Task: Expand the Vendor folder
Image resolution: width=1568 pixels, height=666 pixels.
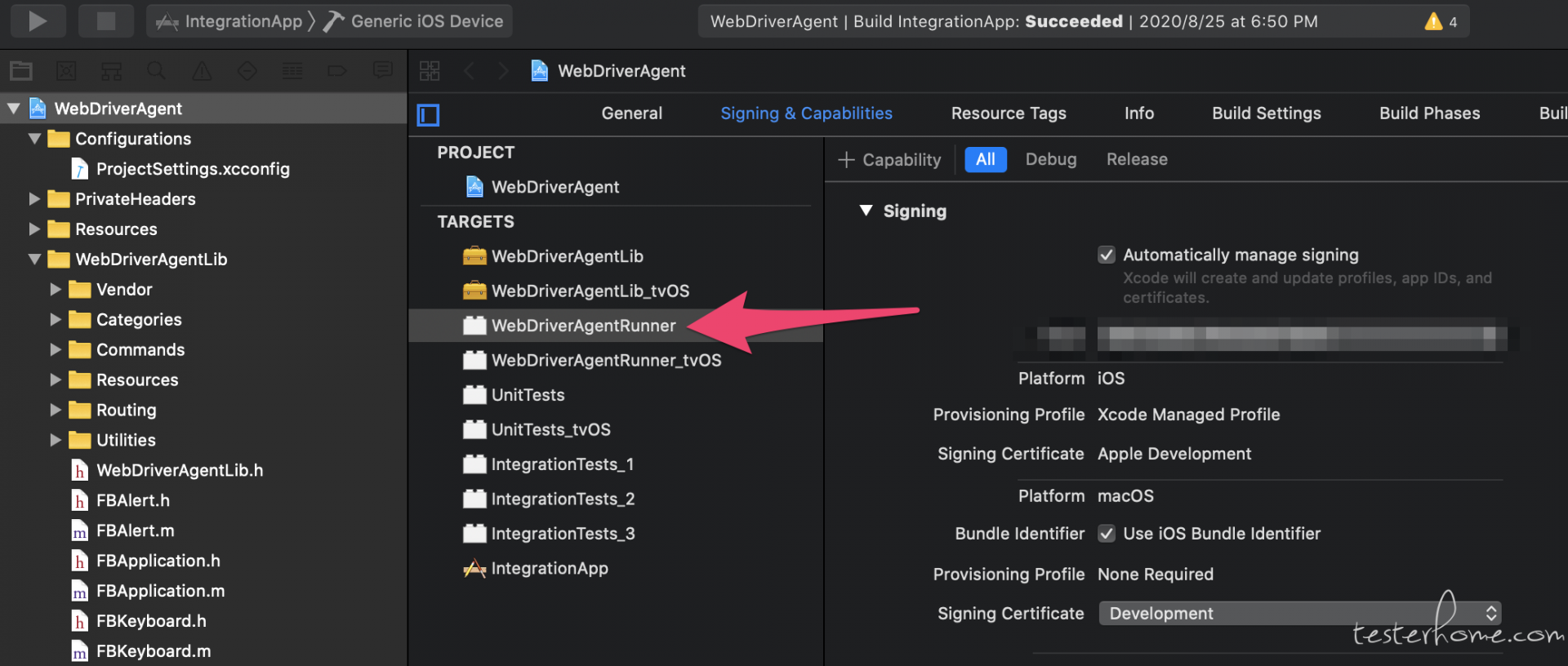Action: [x=56, y=290]
